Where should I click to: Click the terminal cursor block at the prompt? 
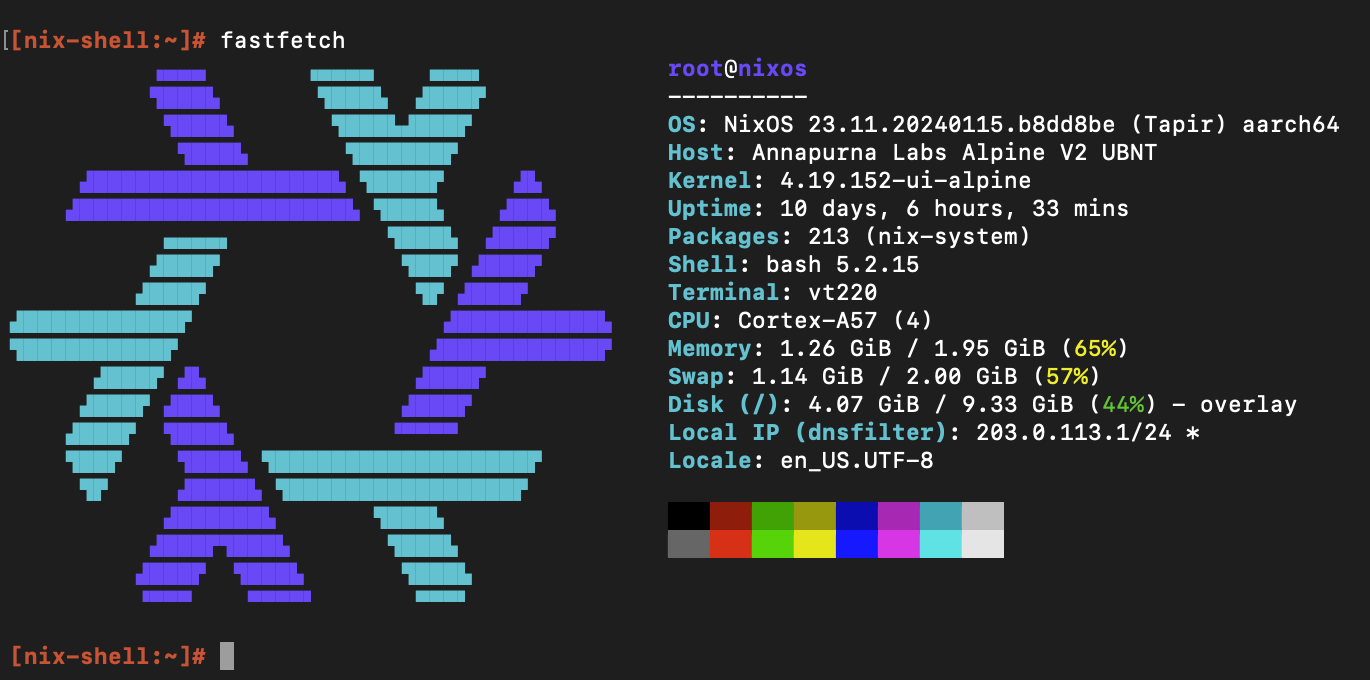pos(227,656)
